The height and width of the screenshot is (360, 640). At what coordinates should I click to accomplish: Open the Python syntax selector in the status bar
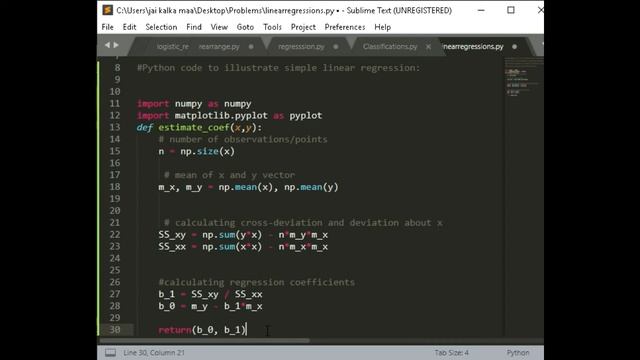tap(518, 353)
